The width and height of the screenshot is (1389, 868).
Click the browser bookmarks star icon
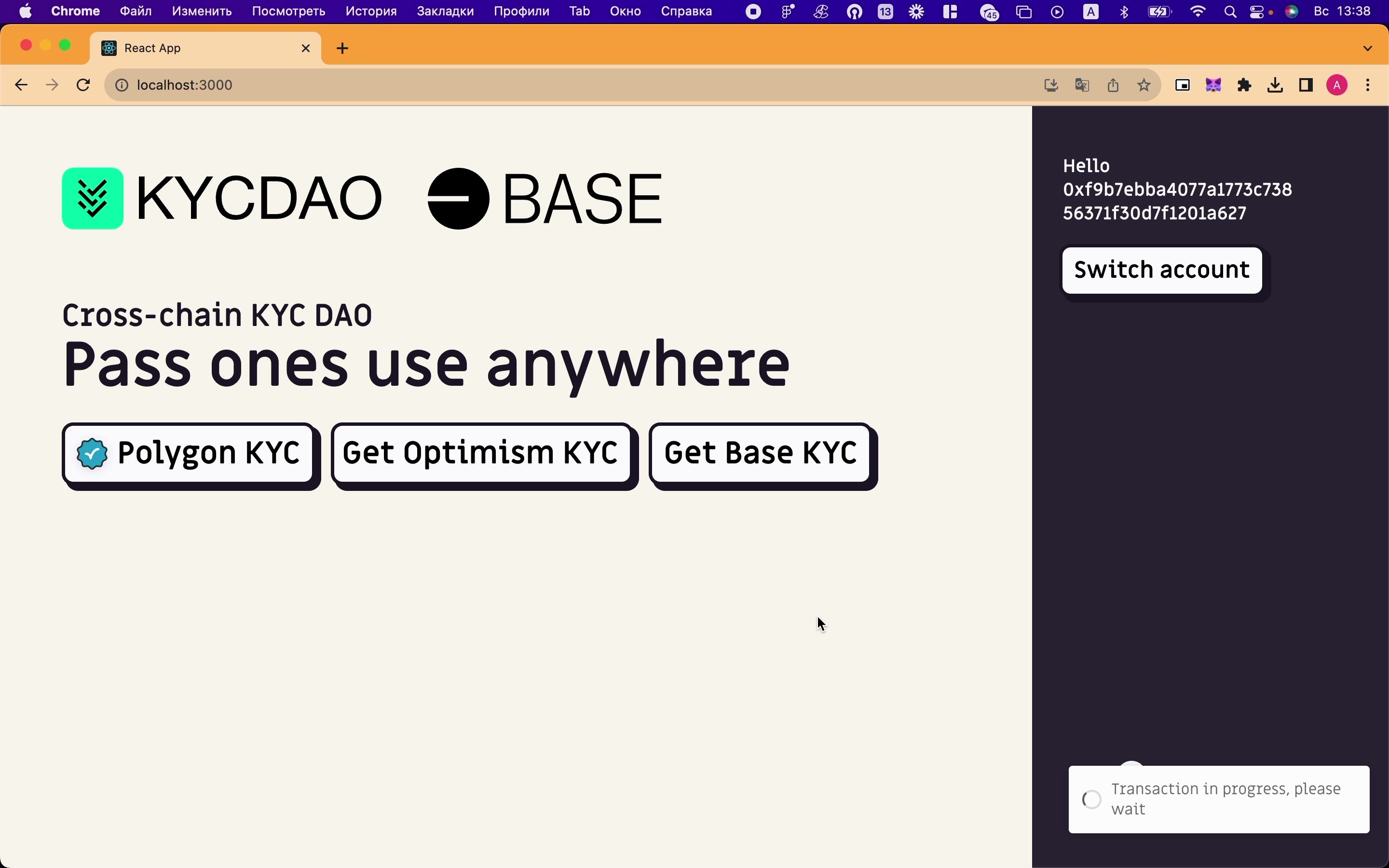(1144, 84)
